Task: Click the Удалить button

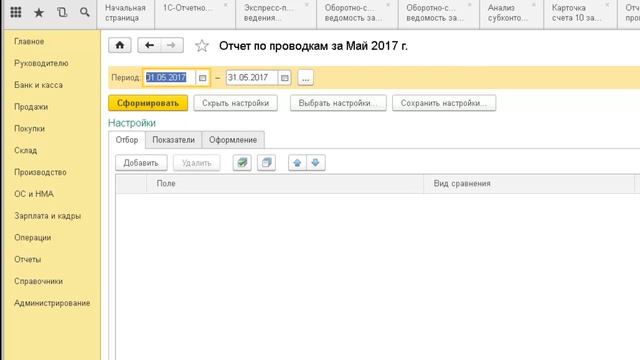Action: point(197,163)
